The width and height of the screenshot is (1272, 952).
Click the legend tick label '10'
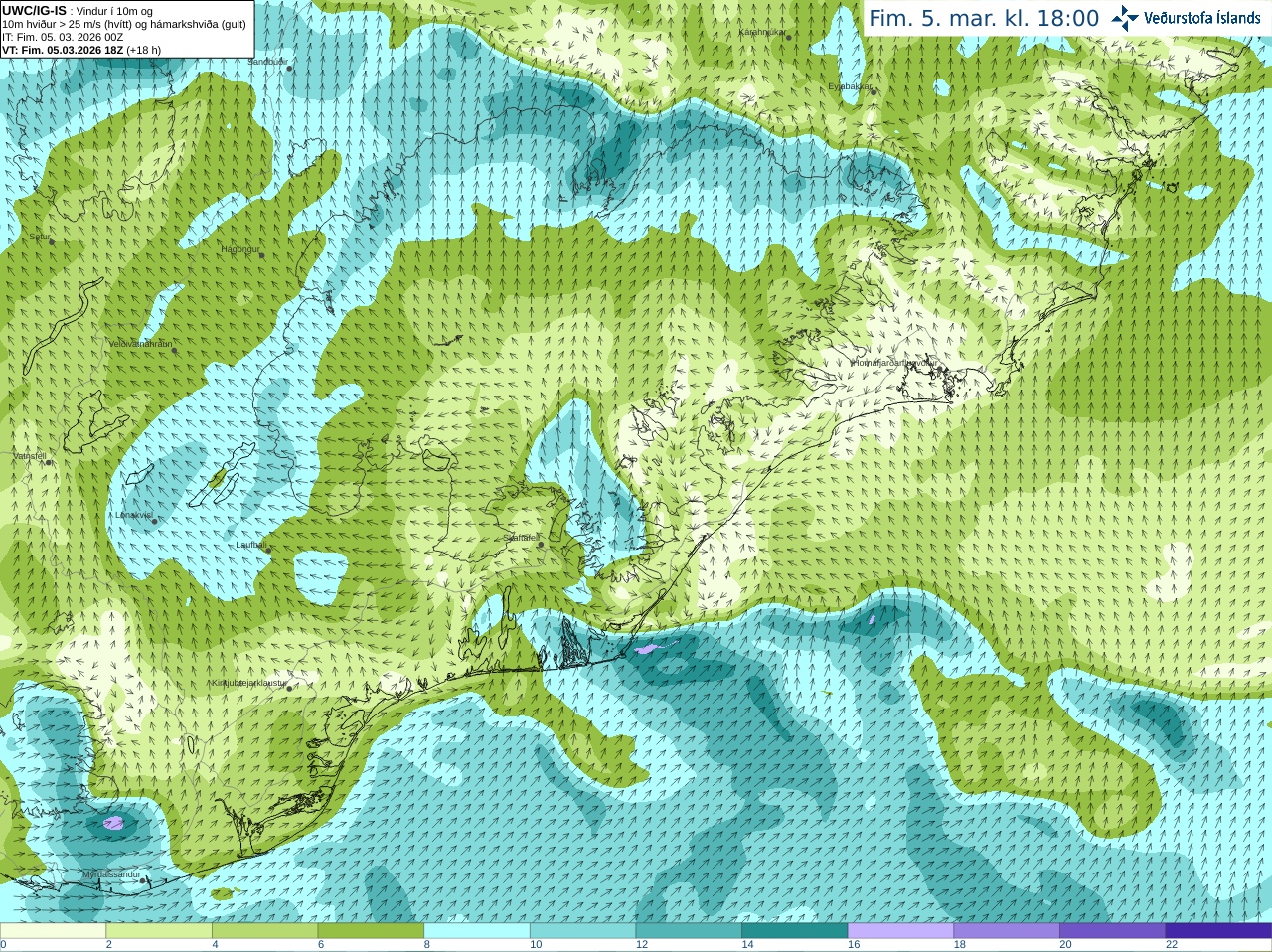pyautogui.click(x=536, y=945)
